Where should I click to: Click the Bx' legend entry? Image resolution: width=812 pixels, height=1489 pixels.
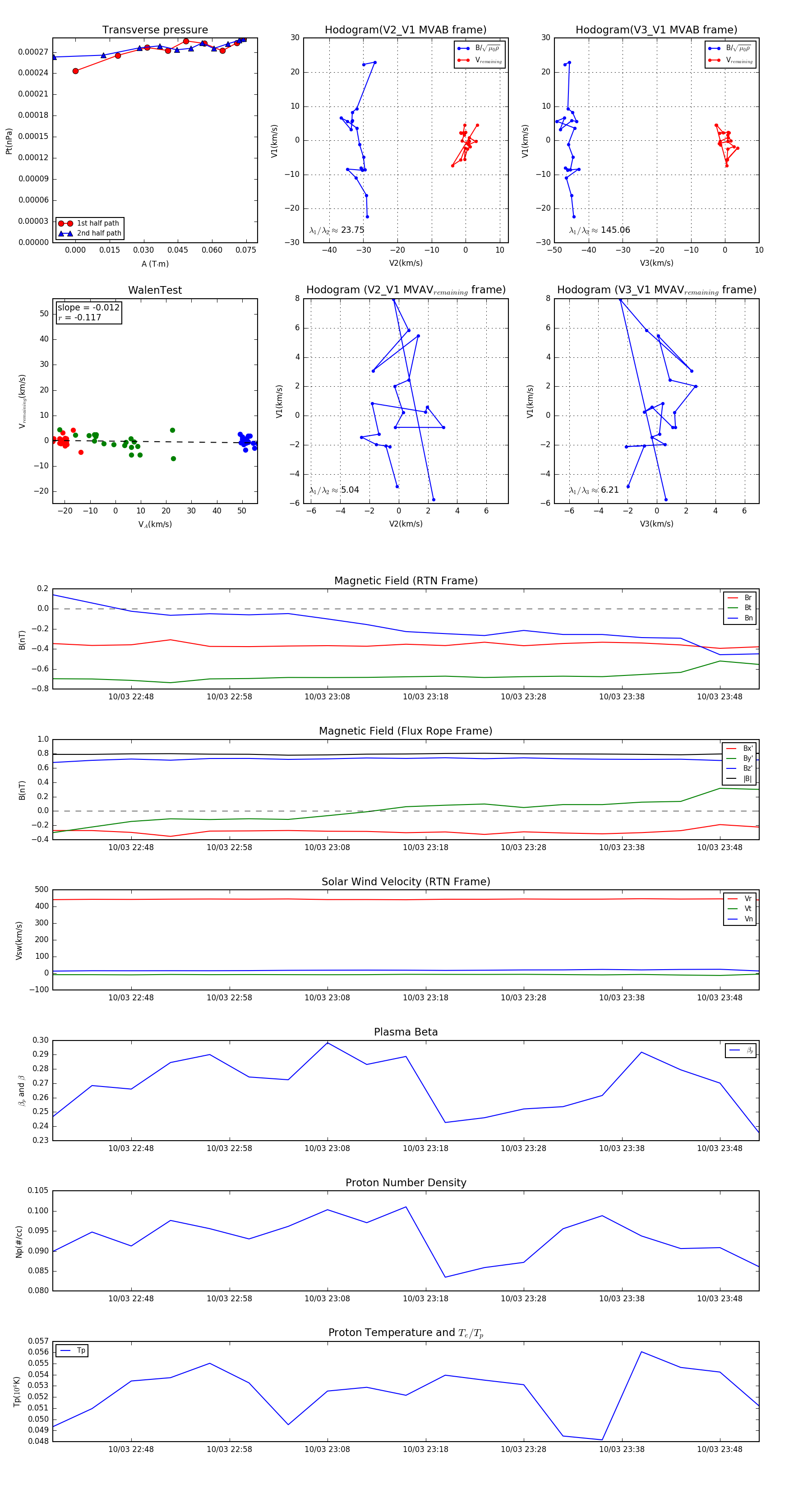pos(740,749)
